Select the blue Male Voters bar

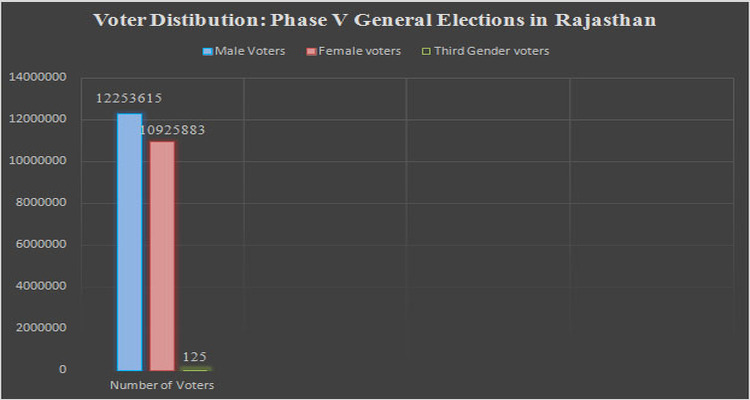pos(130,241)
